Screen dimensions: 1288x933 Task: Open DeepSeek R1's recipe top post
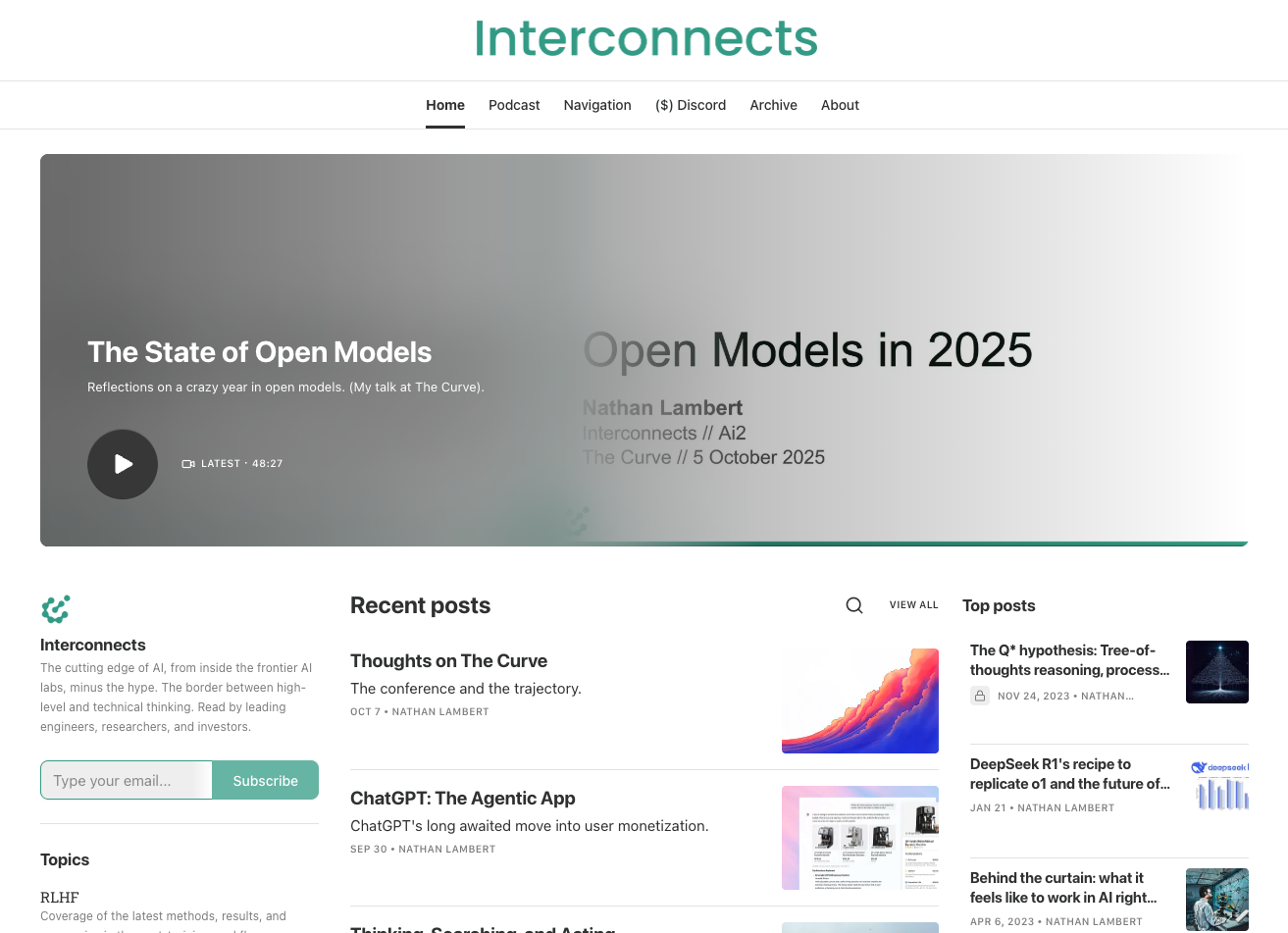(1069, 774)
